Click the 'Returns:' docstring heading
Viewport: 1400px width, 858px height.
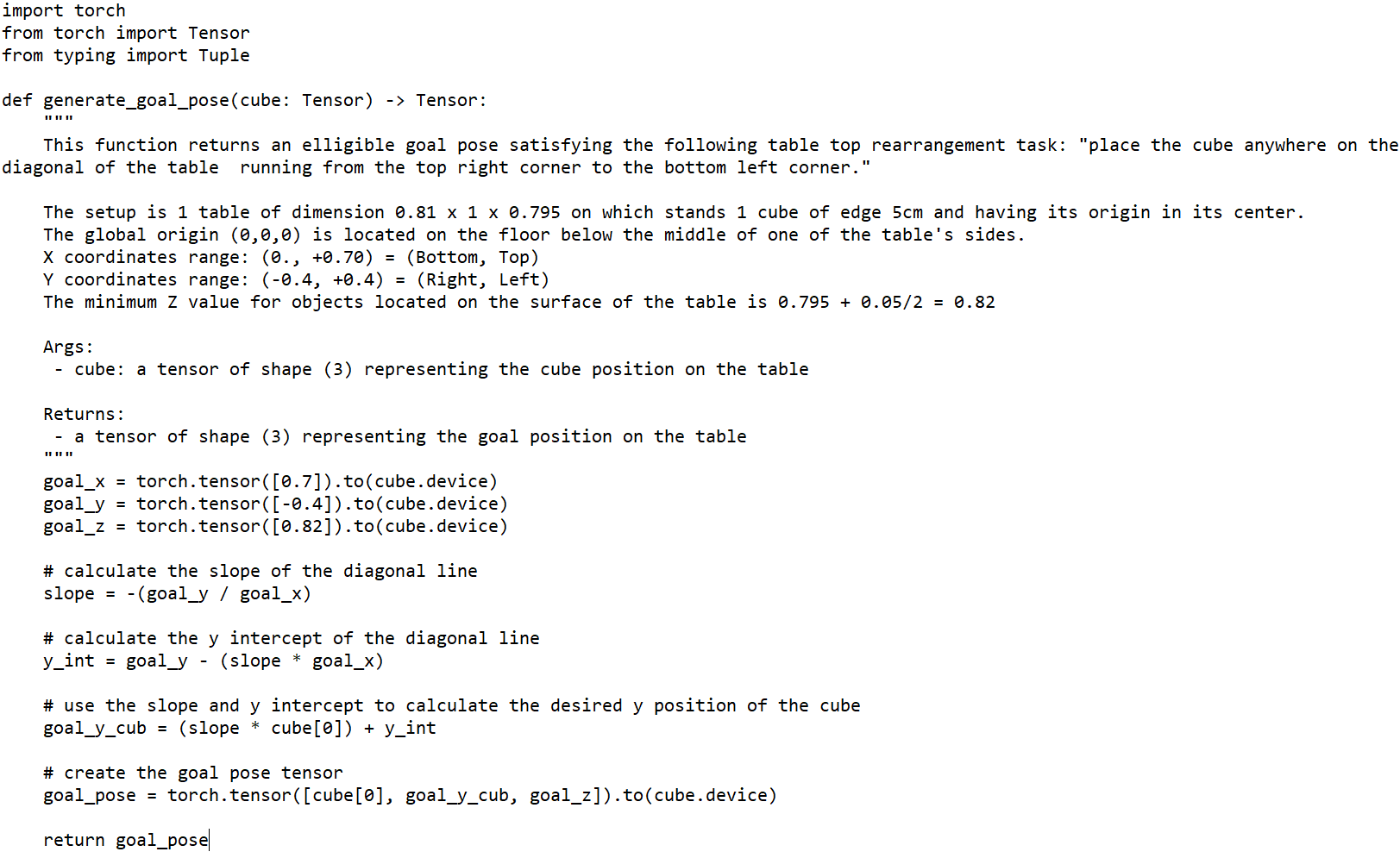[x=84, y=414]
